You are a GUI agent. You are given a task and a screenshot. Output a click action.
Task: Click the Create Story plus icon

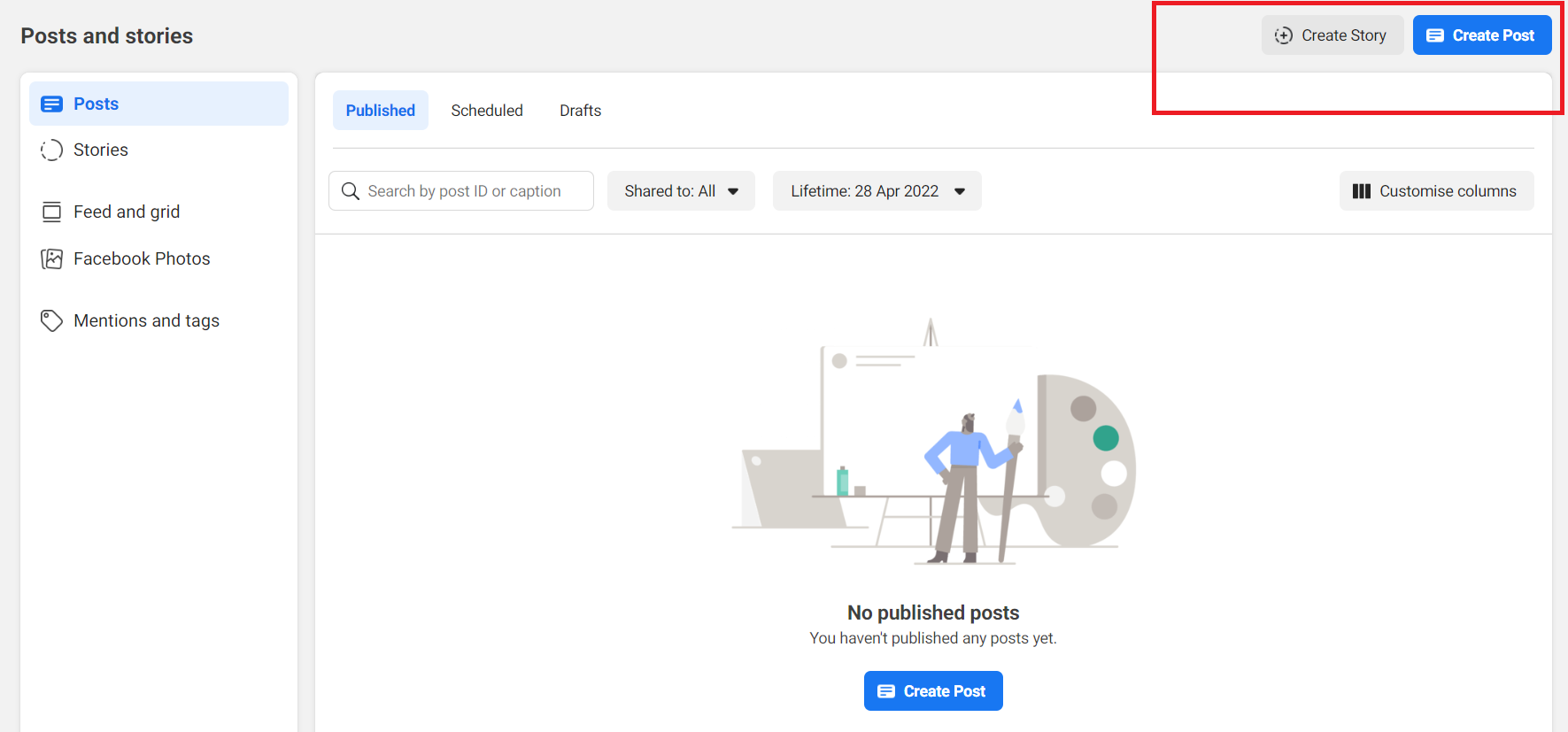click(1283, 35)
